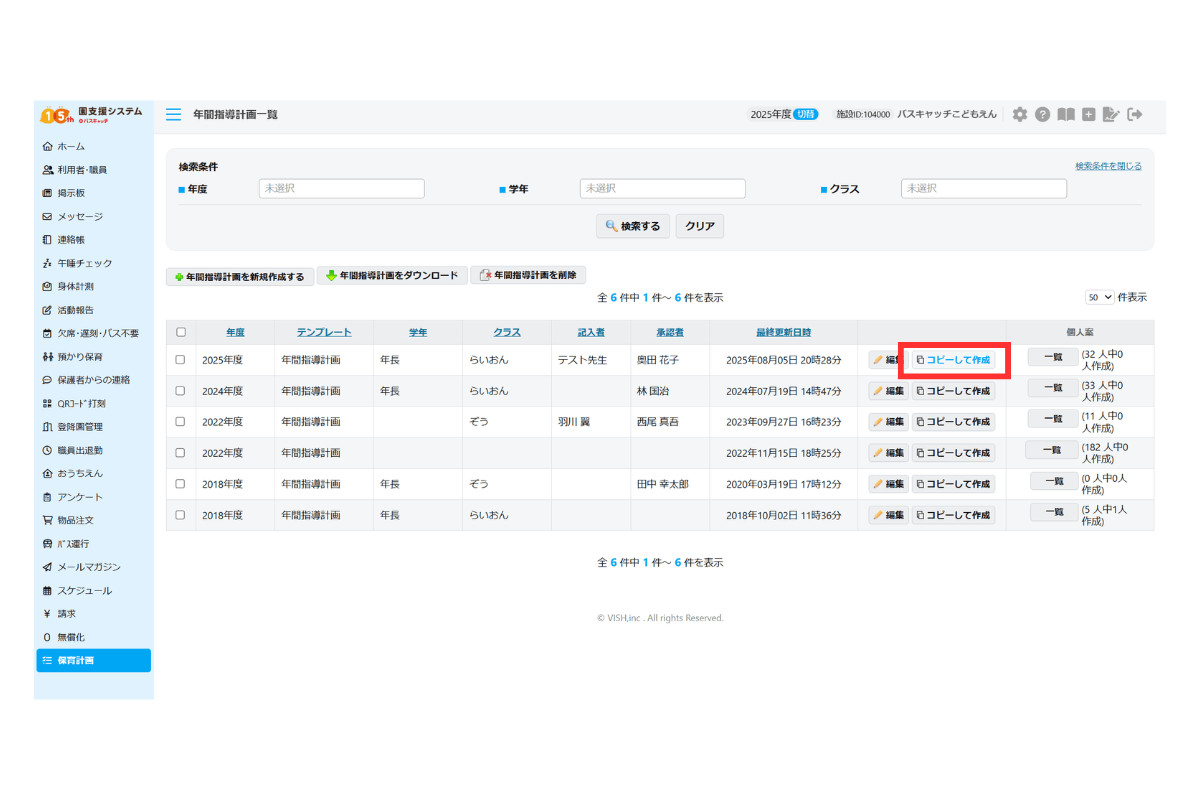Open the 年度 search condition selector
The image size is (1200, 800).
point(341,188)
